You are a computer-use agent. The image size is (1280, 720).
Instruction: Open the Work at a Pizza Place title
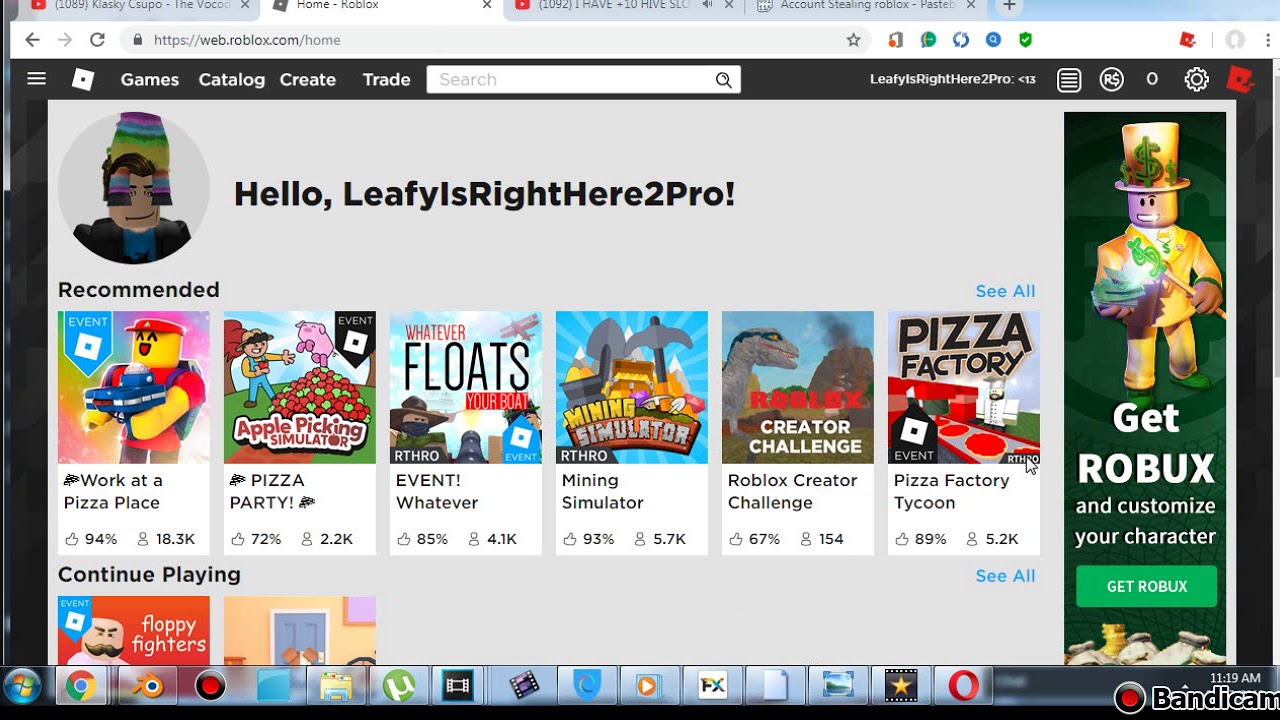pyautogui.click(x=112, y=491)
